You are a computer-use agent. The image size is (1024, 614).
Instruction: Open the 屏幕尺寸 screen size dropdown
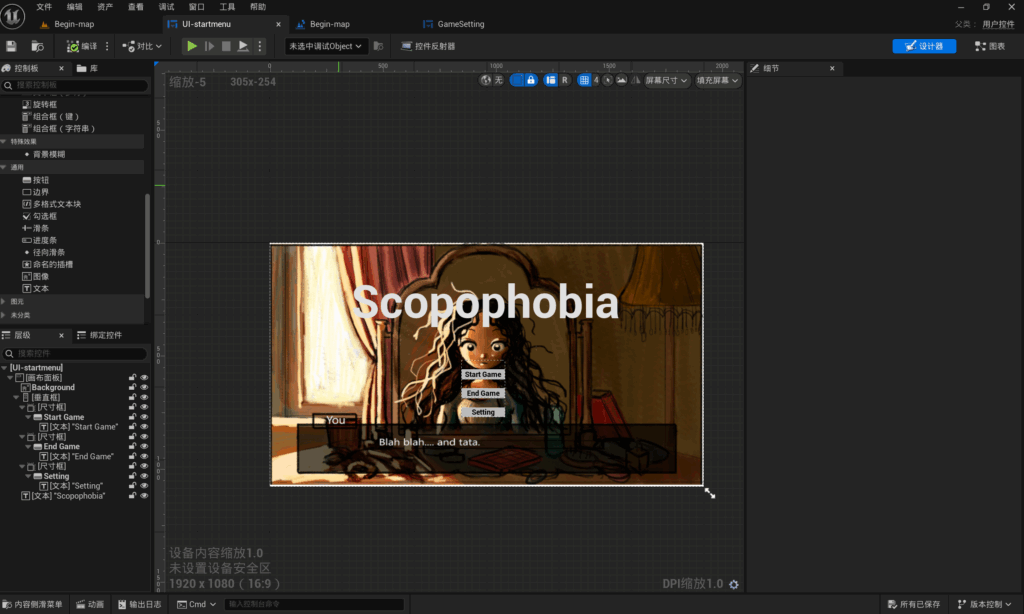coord(666,80)
